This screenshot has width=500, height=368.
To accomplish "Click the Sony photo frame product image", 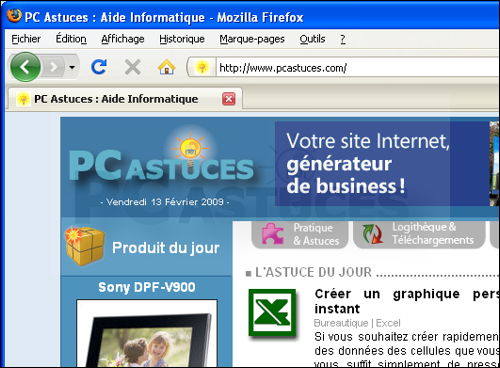I will point(147,333).
